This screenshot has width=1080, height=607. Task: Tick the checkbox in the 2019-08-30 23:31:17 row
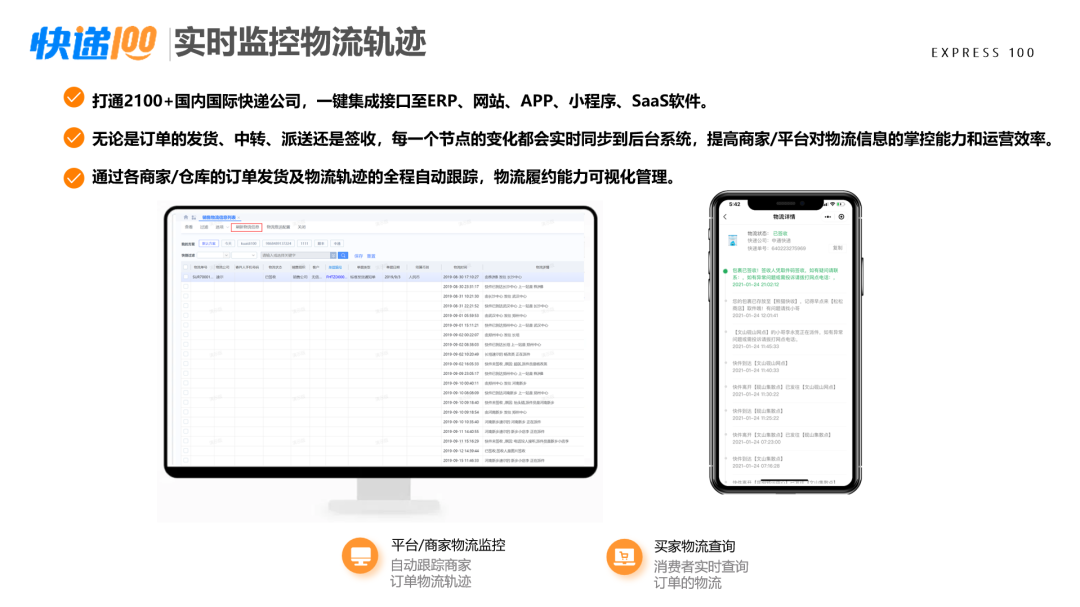tap(185, 287)
